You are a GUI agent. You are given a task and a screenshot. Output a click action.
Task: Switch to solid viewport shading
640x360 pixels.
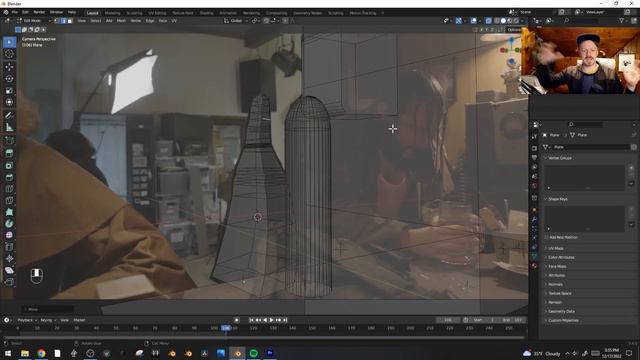503,21
